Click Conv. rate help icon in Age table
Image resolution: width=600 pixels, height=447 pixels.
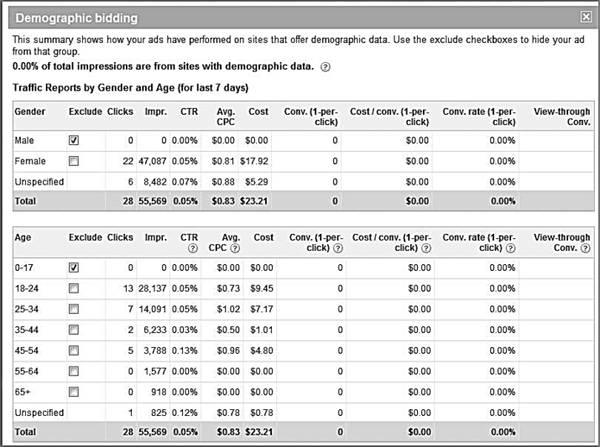[x=510, y=248]
